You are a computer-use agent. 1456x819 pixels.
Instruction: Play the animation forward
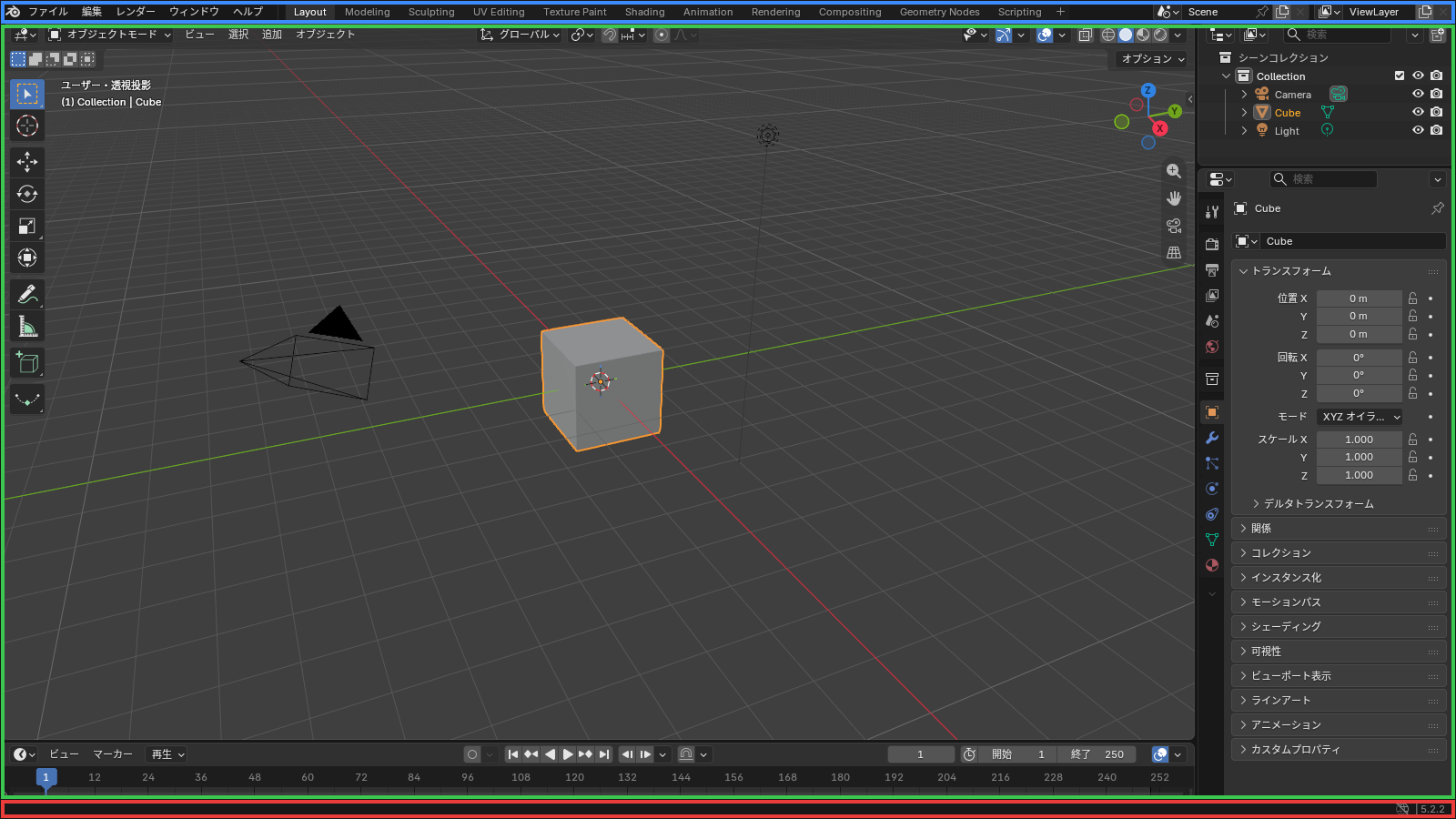(x=568, y=754)
